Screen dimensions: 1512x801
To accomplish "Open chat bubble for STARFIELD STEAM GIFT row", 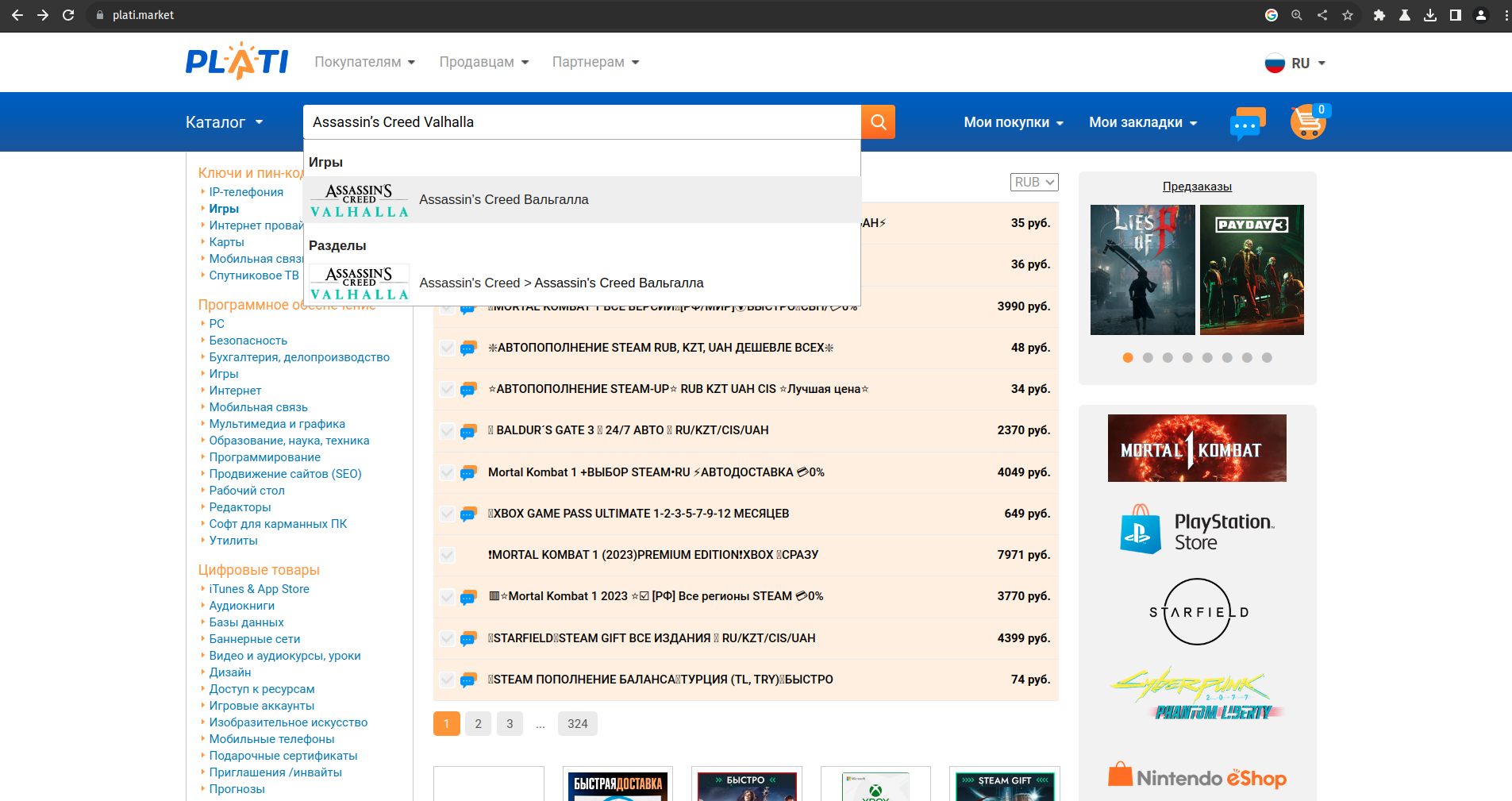I will point(468,638).
